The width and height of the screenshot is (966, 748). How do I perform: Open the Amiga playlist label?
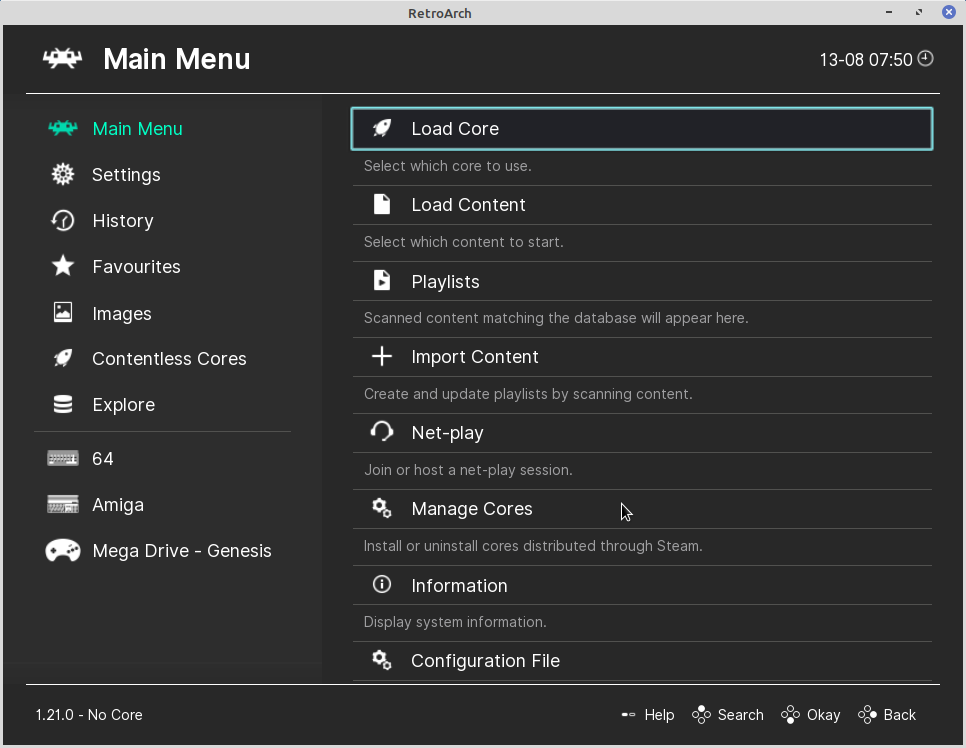click(118, 505)
